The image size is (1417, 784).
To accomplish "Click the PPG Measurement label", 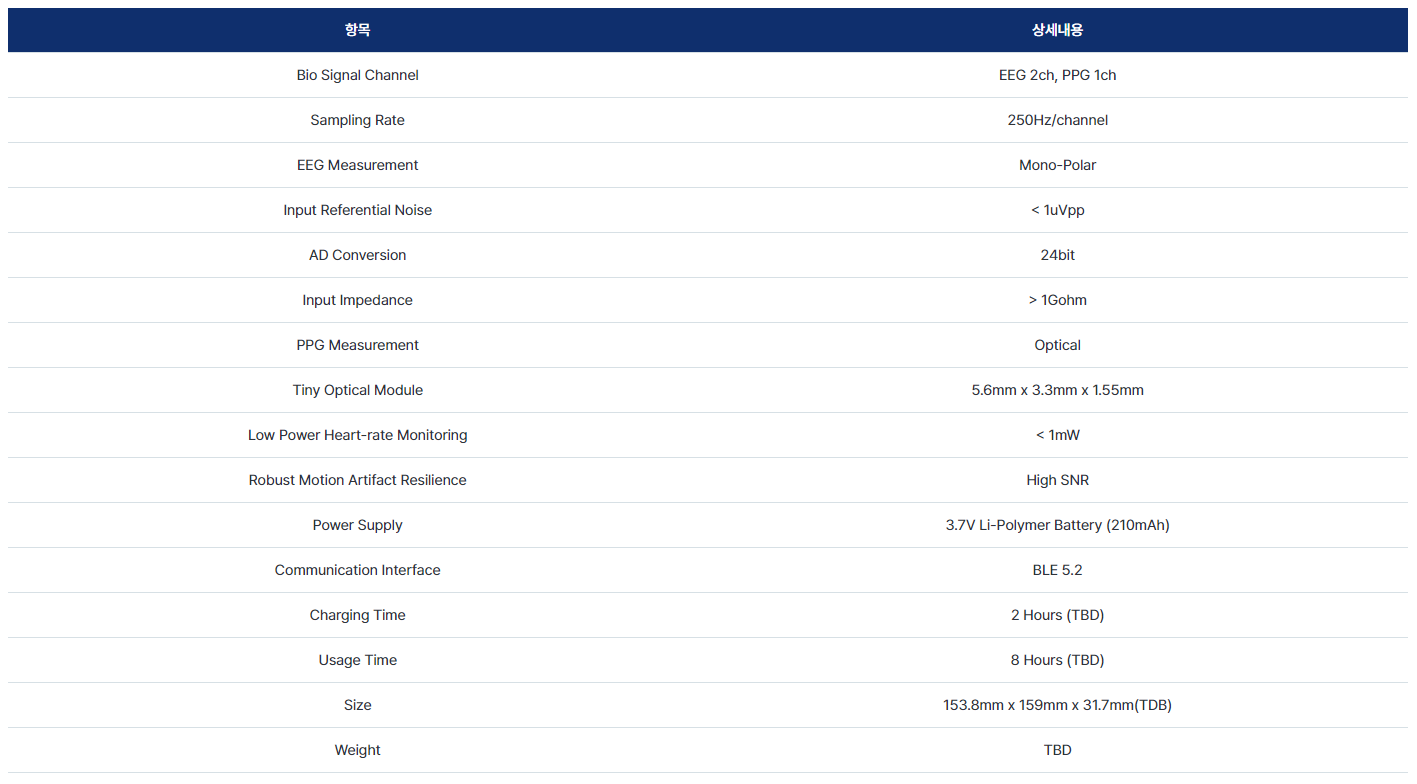I will point(357,345).
